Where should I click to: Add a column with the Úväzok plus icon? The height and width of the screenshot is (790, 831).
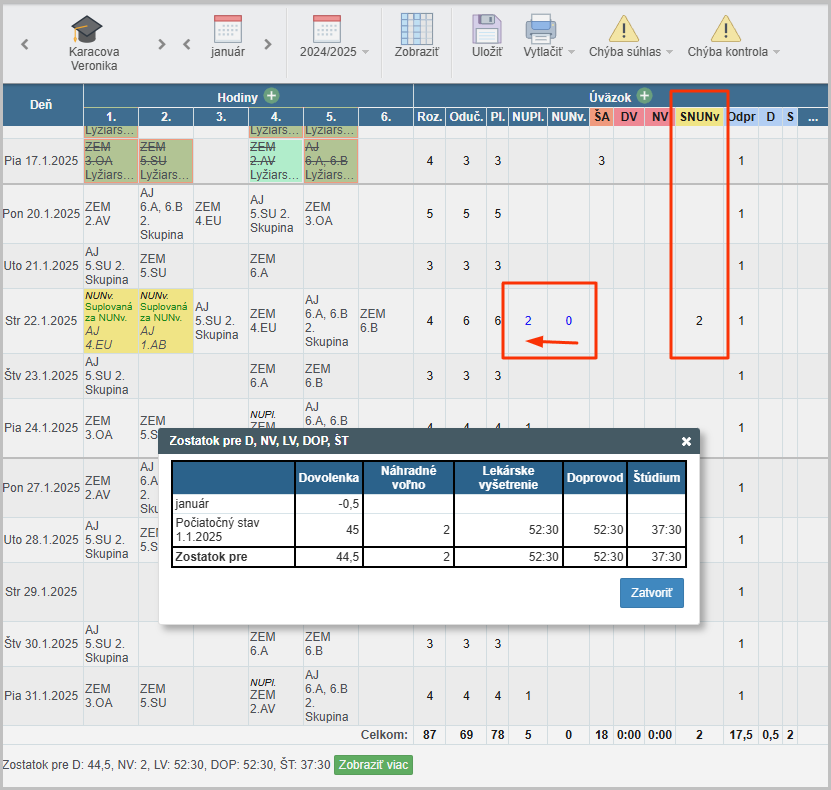644,96
